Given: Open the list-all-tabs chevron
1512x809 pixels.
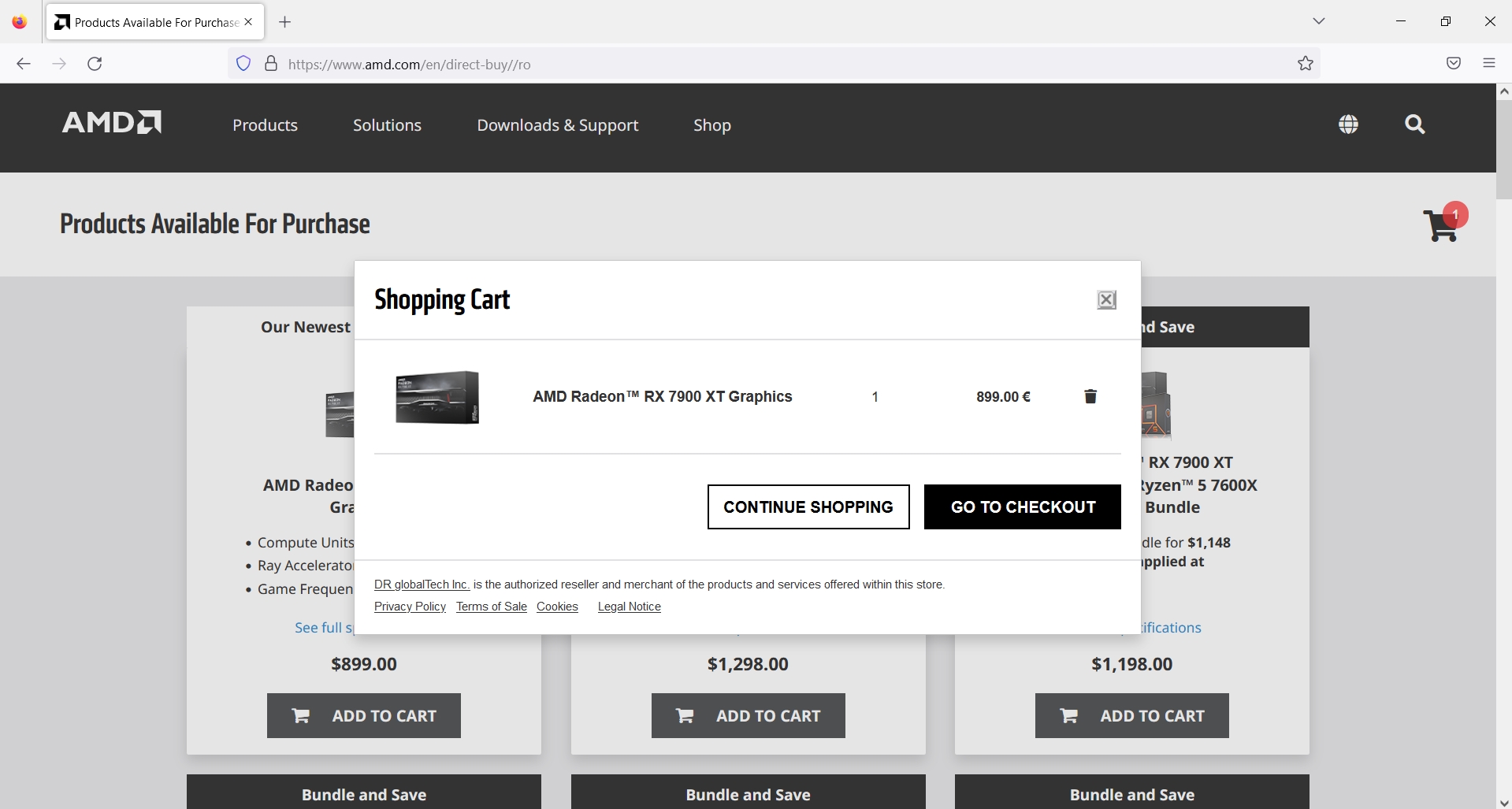Looking at the screenshot, I should click(x=1319, y=21).
